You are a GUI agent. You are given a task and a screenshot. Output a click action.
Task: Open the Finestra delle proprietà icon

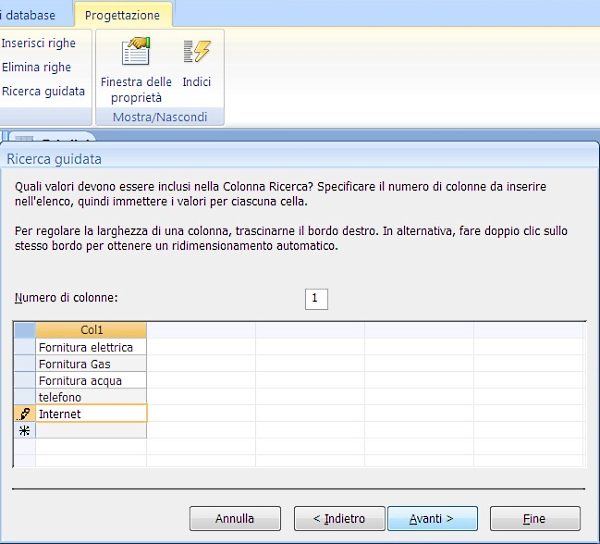[136, 53]
